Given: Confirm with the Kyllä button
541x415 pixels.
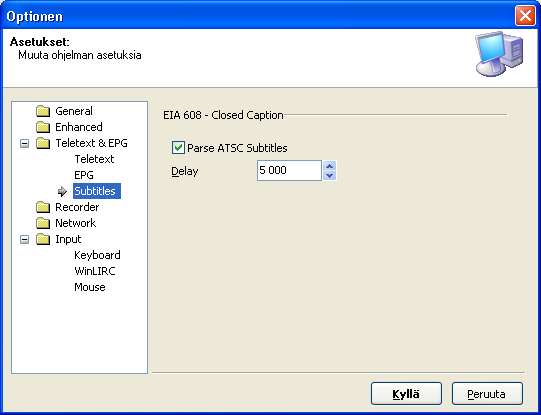Looking at the screenshot, I should click(x=406, y=394).
